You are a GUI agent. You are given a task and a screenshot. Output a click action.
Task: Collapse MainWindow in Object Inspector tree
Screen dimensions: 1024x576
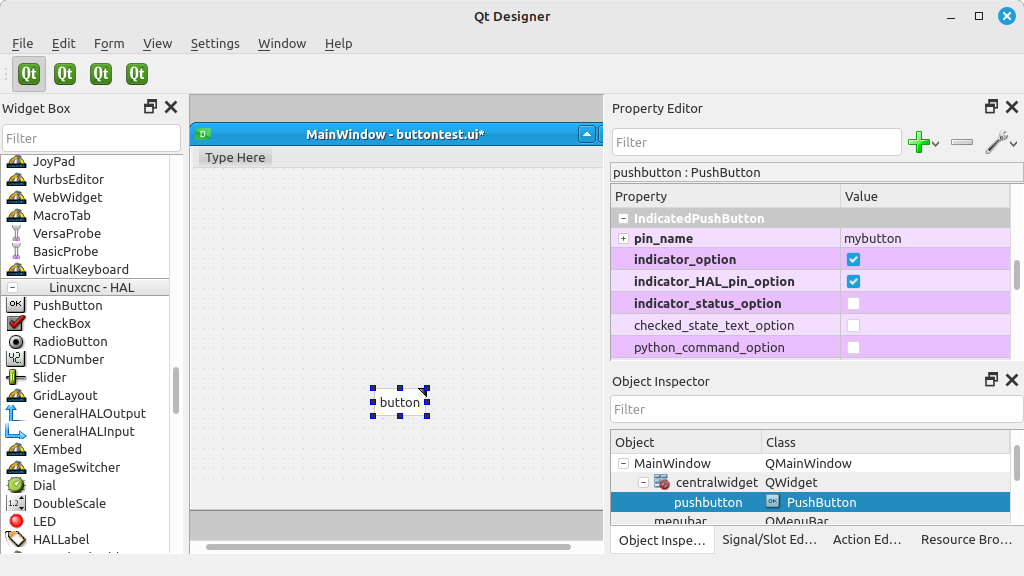click(x=623, y=464)
